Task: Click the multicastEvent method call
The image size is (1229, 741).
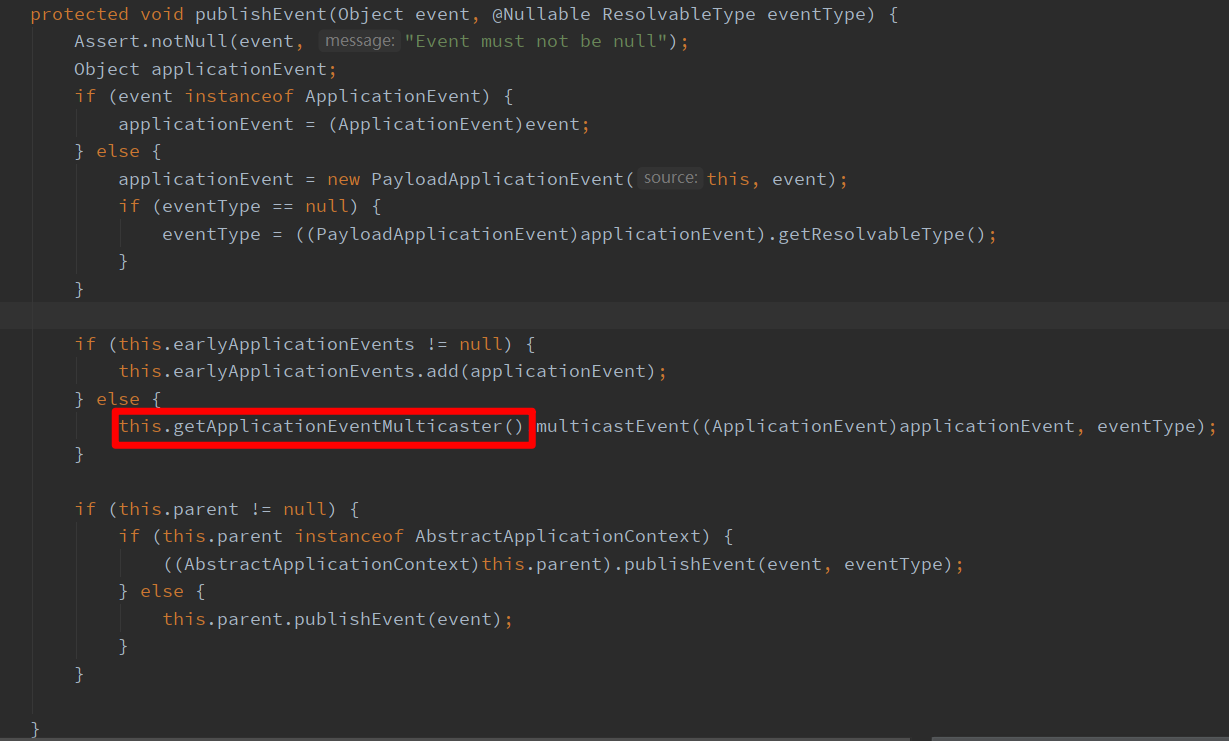Action: click(613, 426)
